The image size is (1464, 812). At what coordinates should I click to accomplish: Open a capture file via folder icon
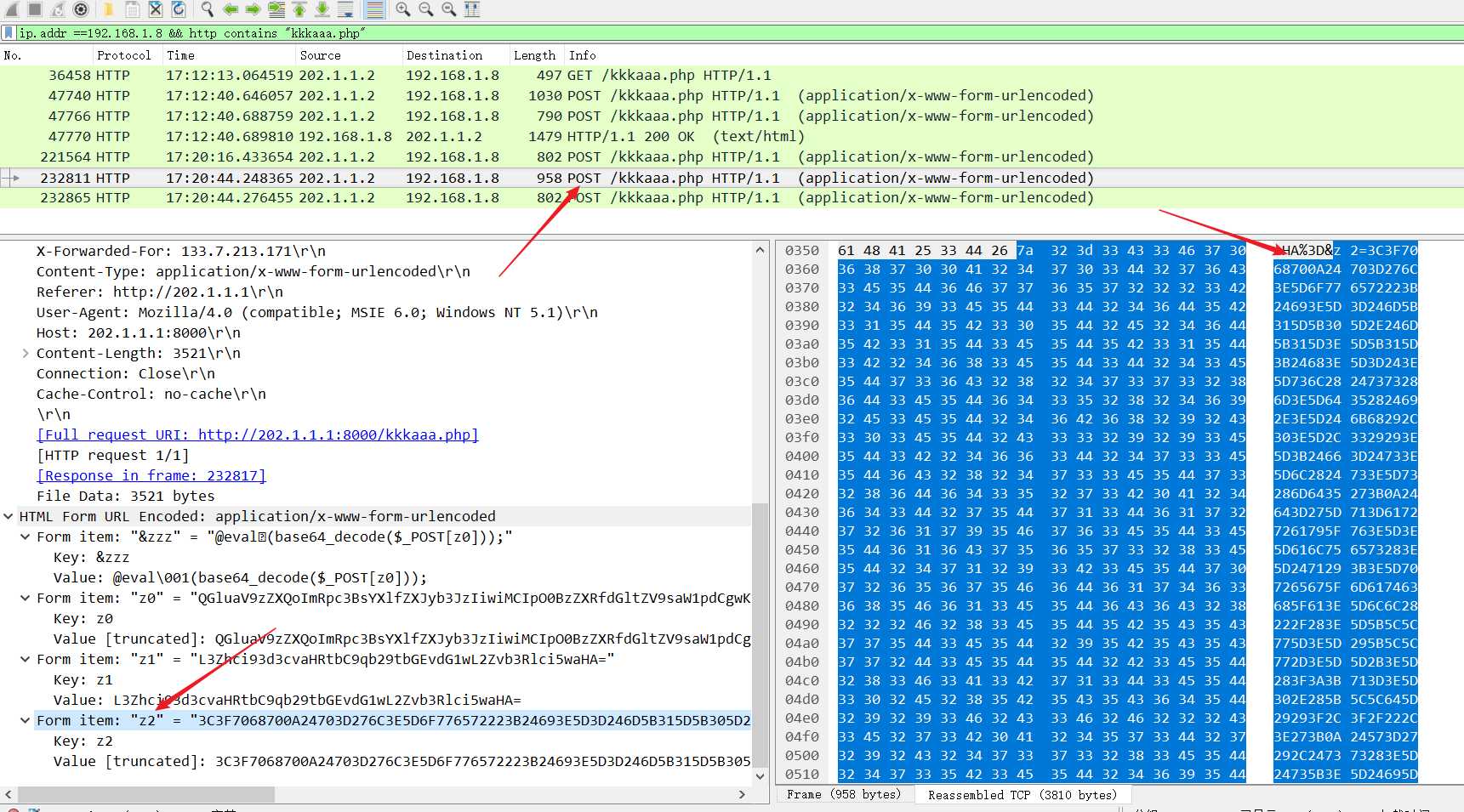(109, 9)
